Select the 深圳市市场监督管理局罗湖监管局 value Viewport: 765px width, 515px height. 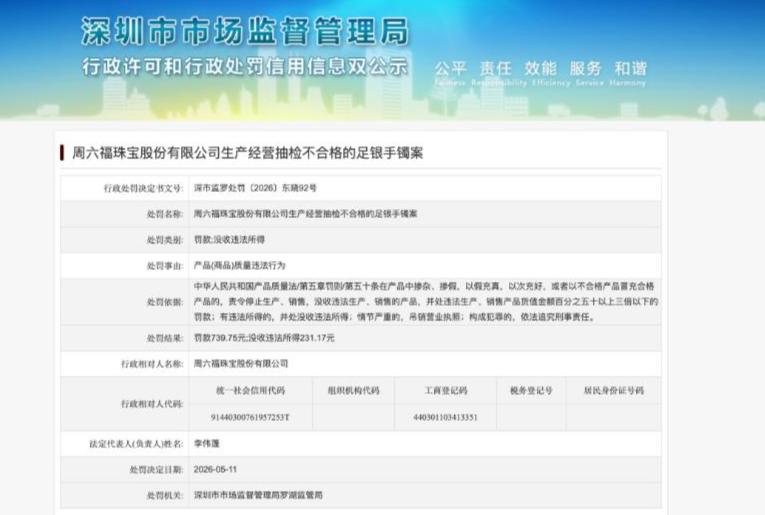pyautogui.click(x=258, y=495)
